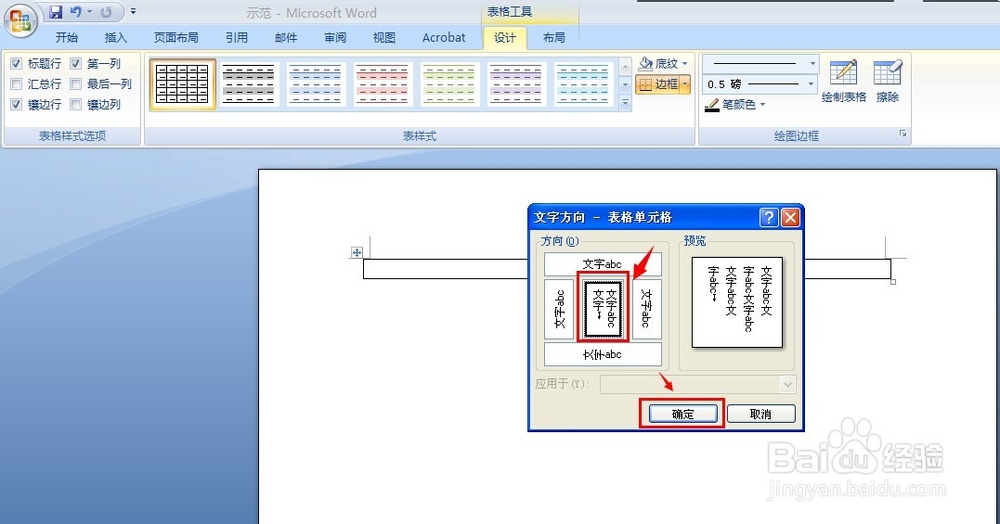Toggle the 标题行 checkbox

click(x=17, y=63)
